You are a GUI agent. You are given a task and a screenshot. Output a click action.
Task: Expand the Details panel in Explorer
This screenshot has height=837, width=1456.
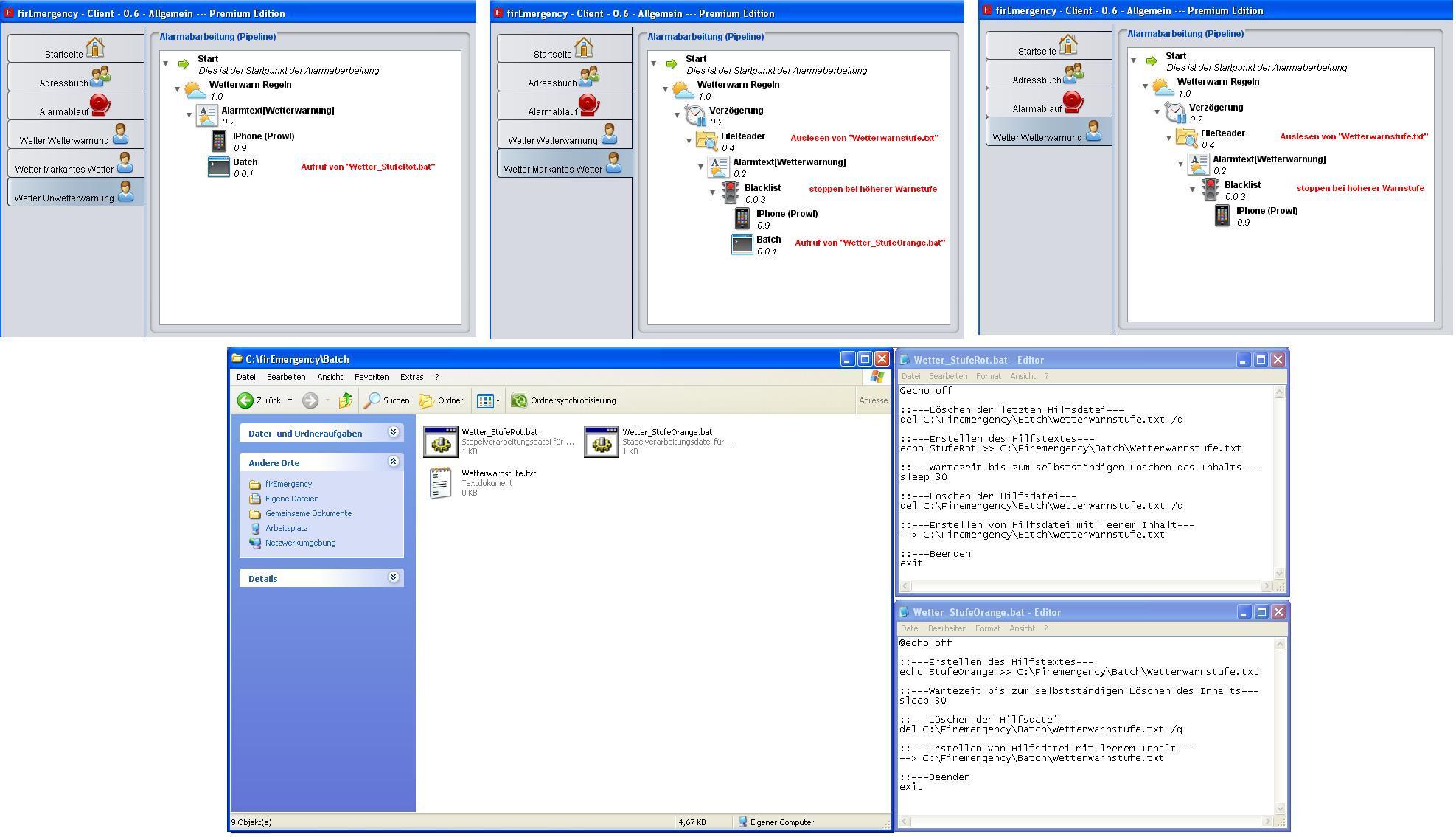coord(393,577)
